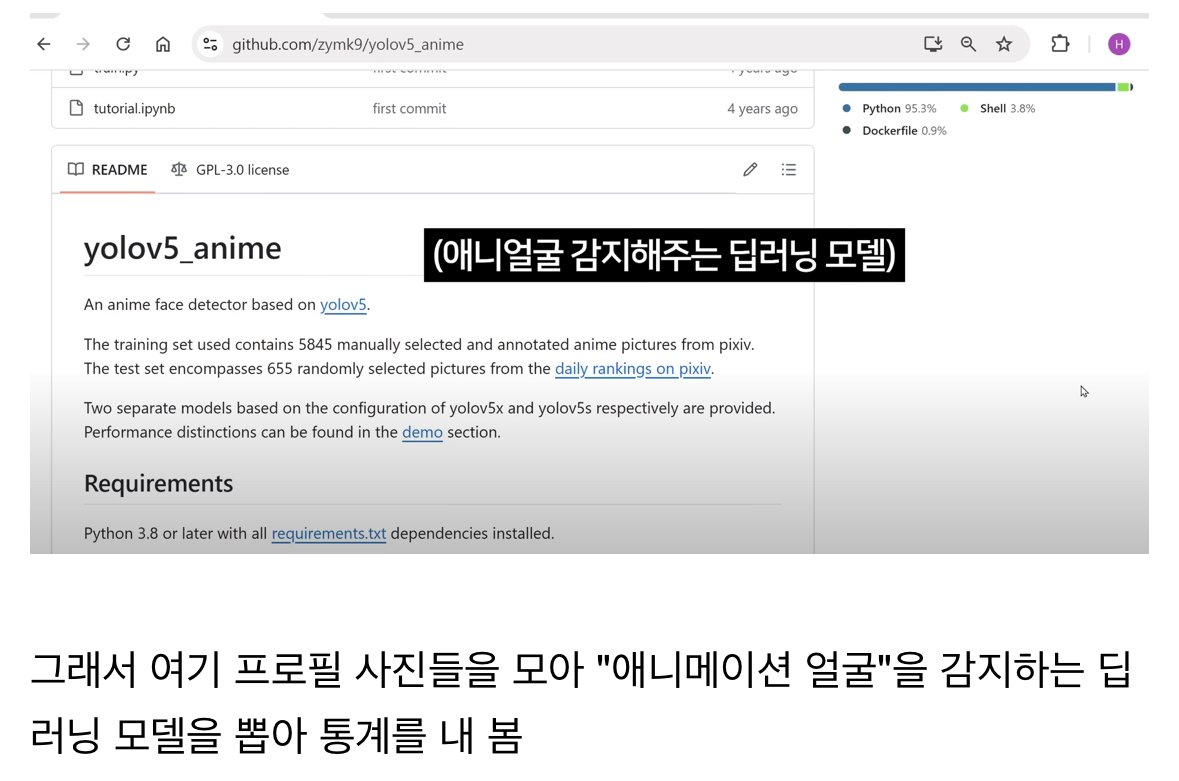Reload the GitHub page
Screen dimensions: 1179x781
[123, 44]
